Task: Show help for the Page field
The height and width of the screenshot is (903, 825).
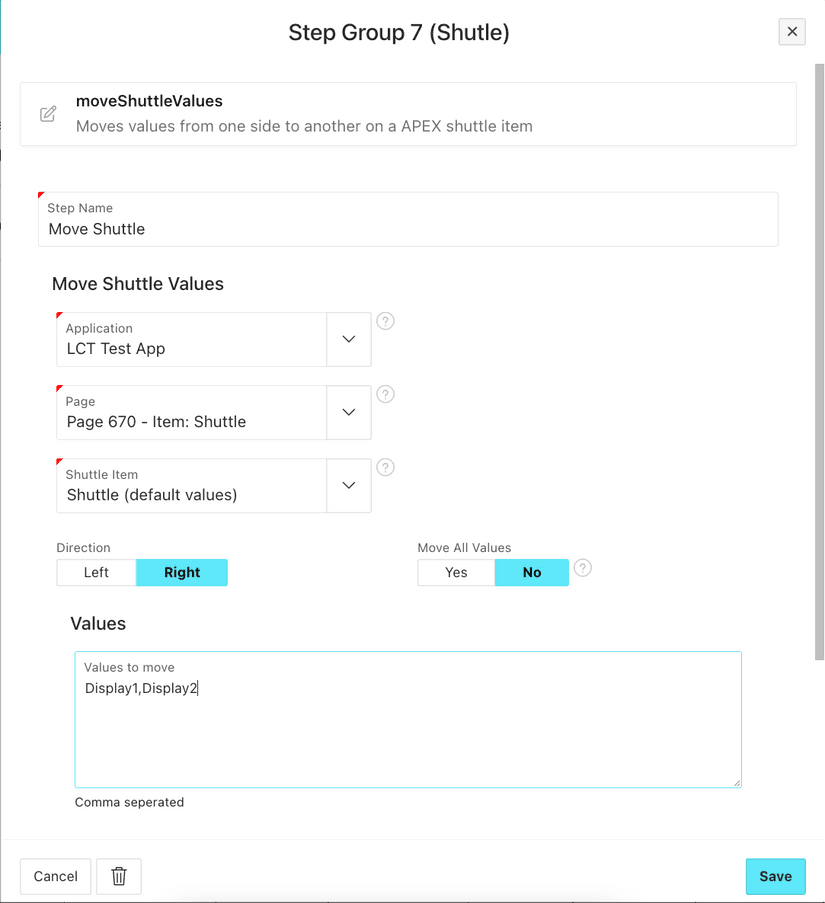Action: point(385,394)
